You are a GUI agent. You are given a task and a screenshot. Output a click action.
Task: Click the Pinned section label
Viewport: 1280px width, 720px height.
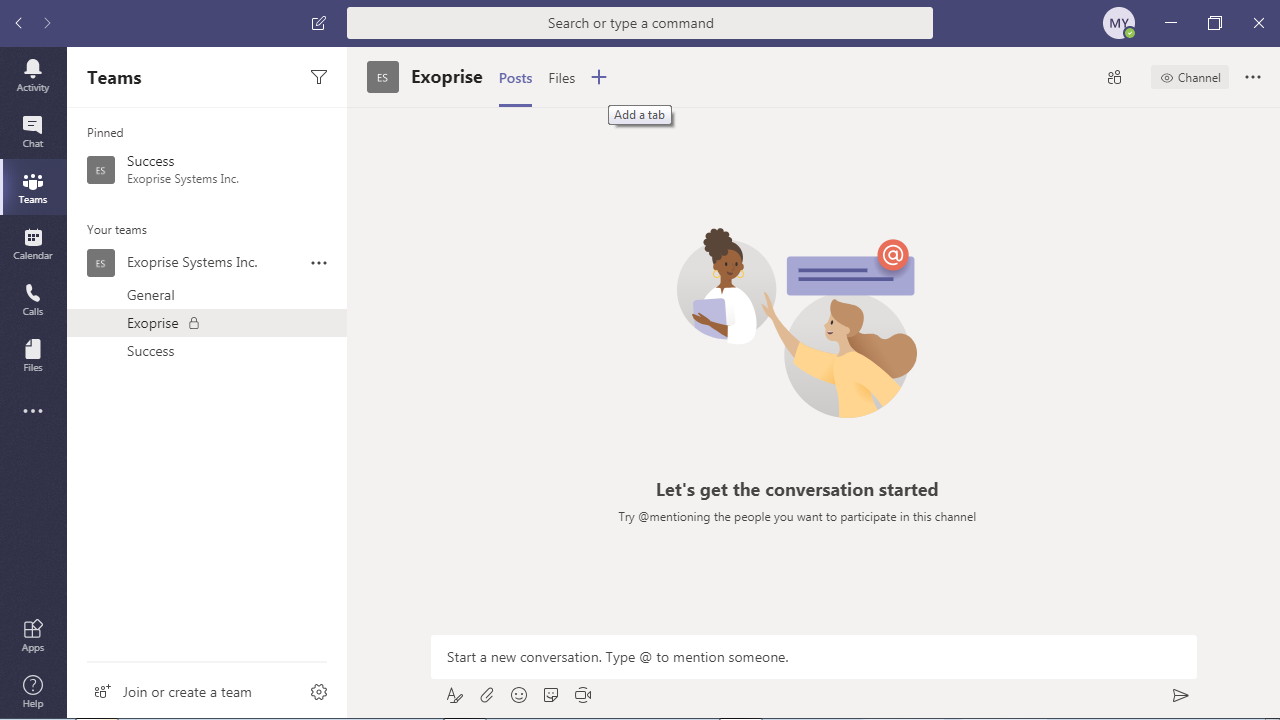[105, 133]
